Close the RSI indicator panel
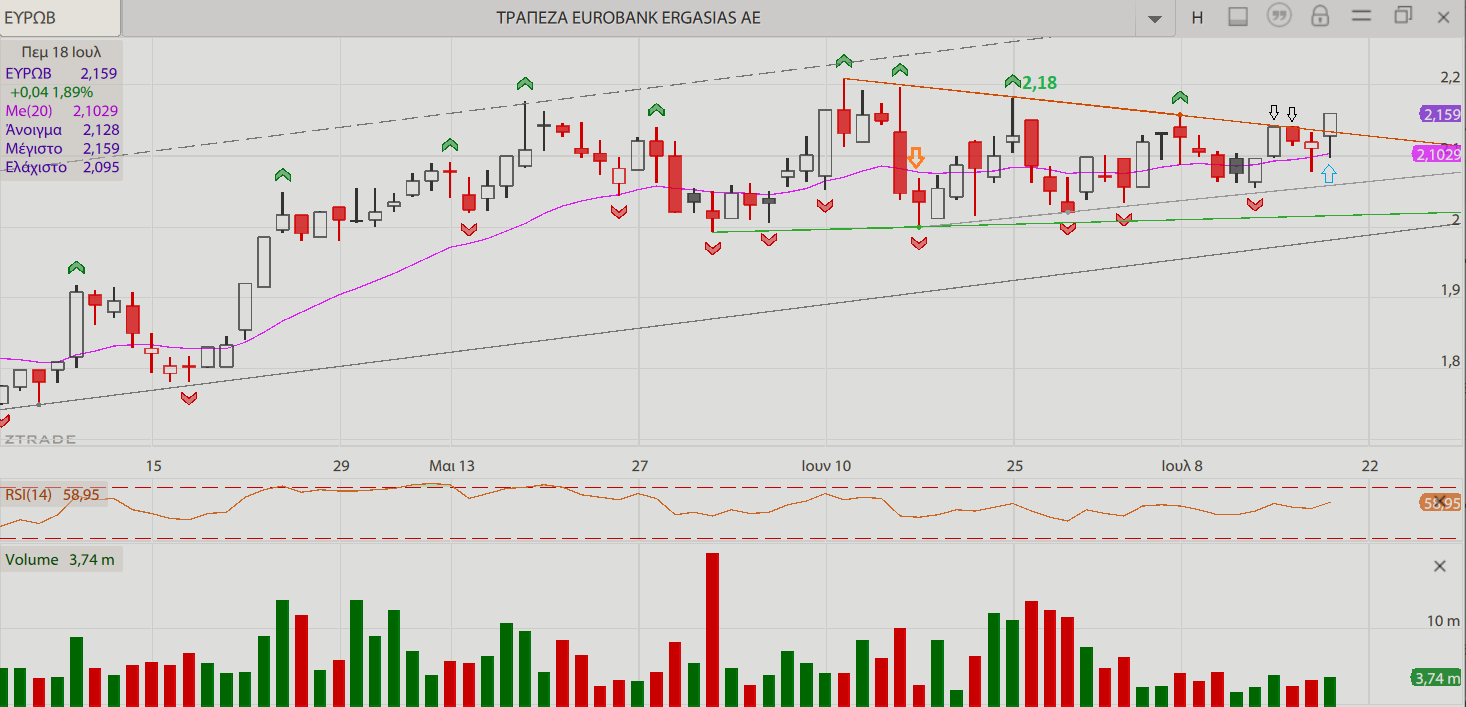Viewport: 1466px width, 707px height. click(x=1440, y=502)
